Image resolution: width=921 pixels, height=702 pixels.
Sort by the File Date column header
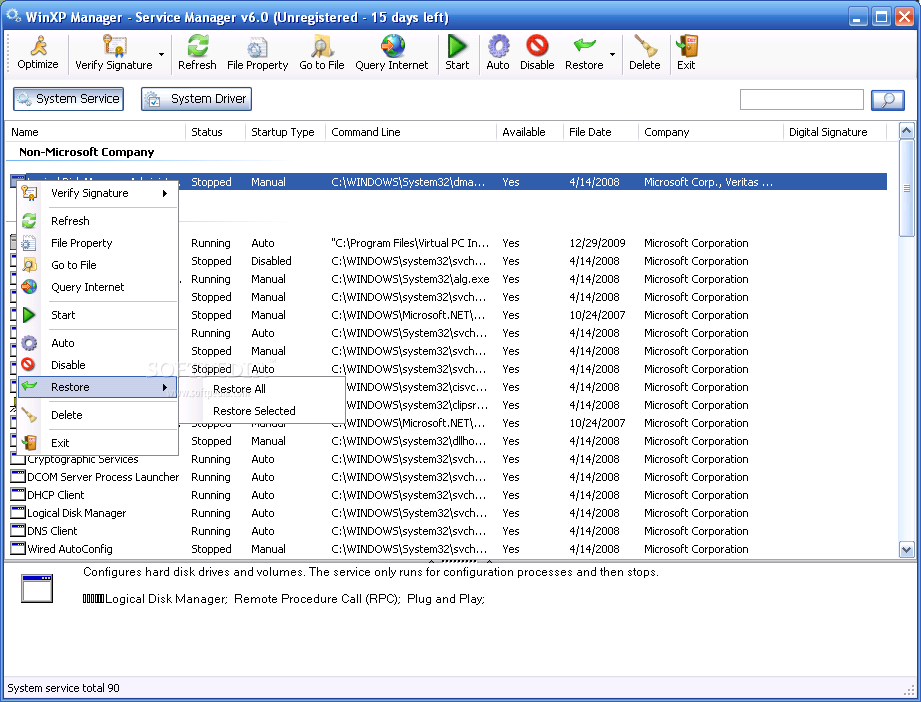click(601, 132)
